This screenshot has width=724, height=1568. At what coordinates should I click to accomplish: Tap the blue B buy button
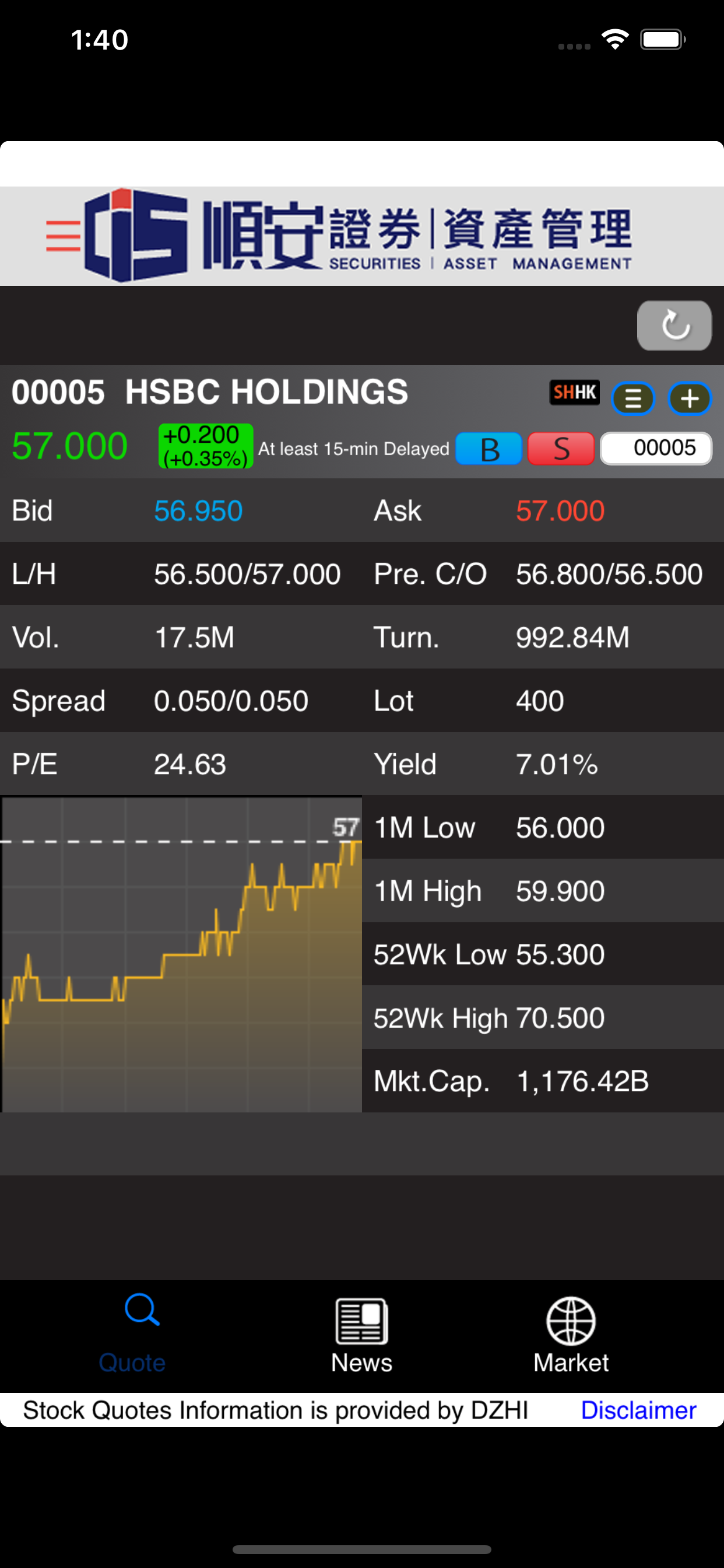[x=488, y=449]
